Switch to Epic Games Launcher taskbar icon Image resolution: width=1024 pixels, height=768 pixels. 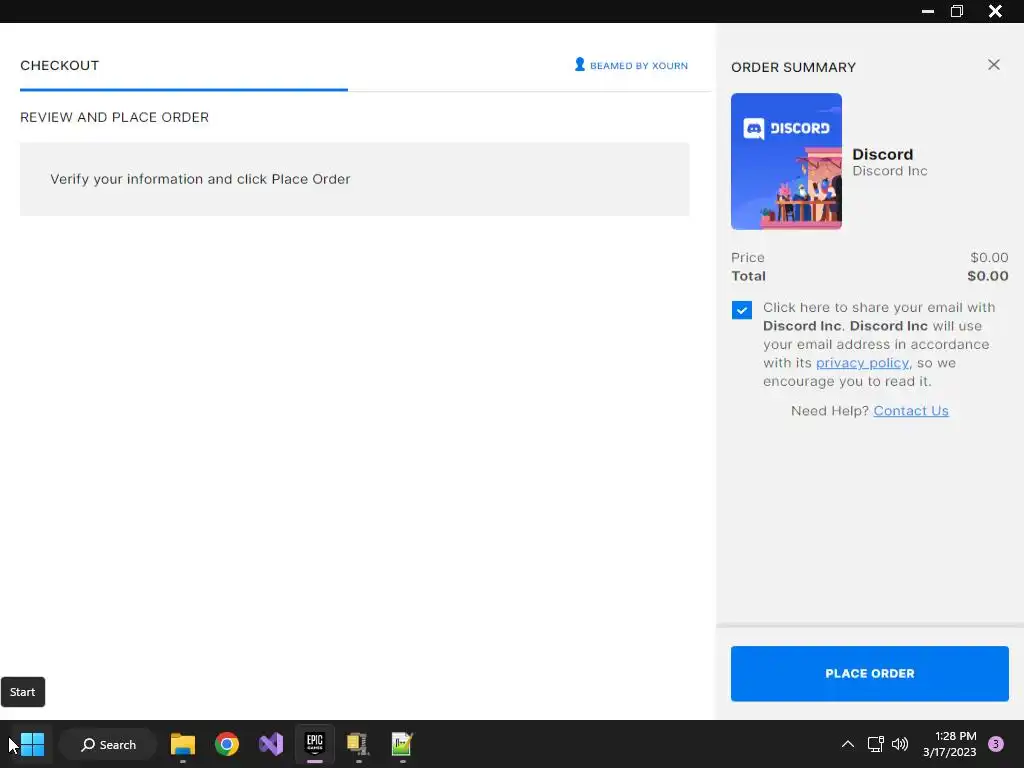315,743
